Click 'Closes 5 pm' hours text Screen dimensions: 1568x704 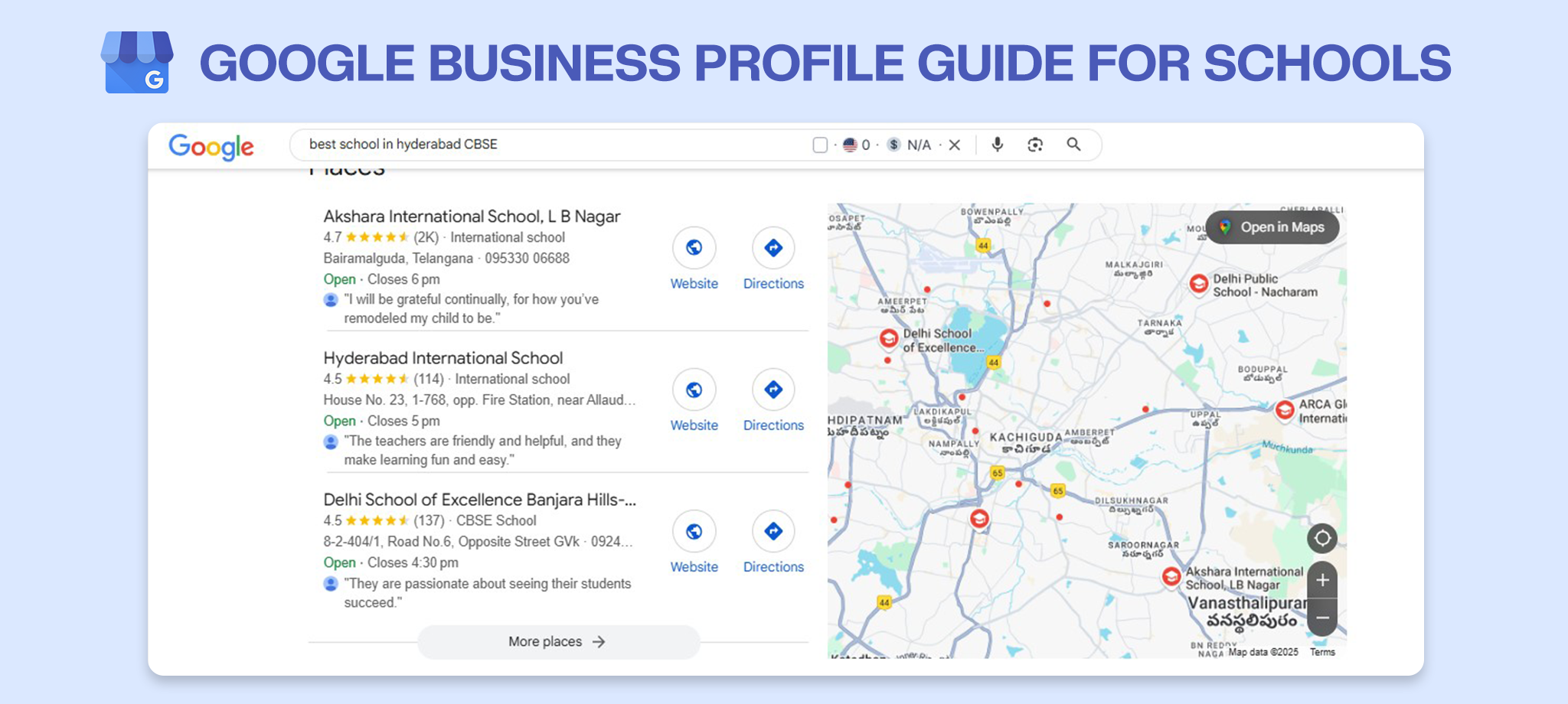403,421
